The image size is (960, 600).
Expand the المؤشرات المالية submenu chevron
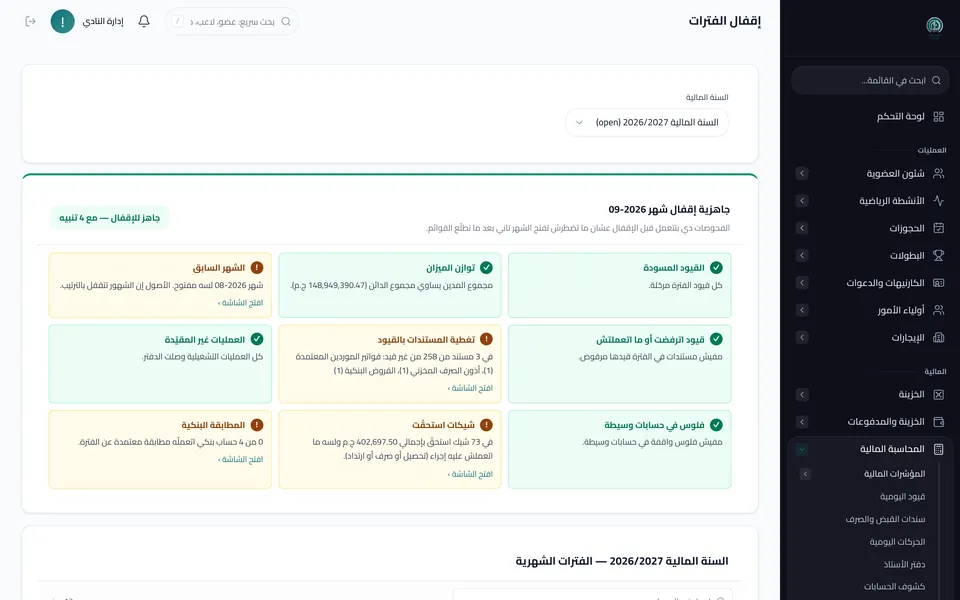(805, 474)
